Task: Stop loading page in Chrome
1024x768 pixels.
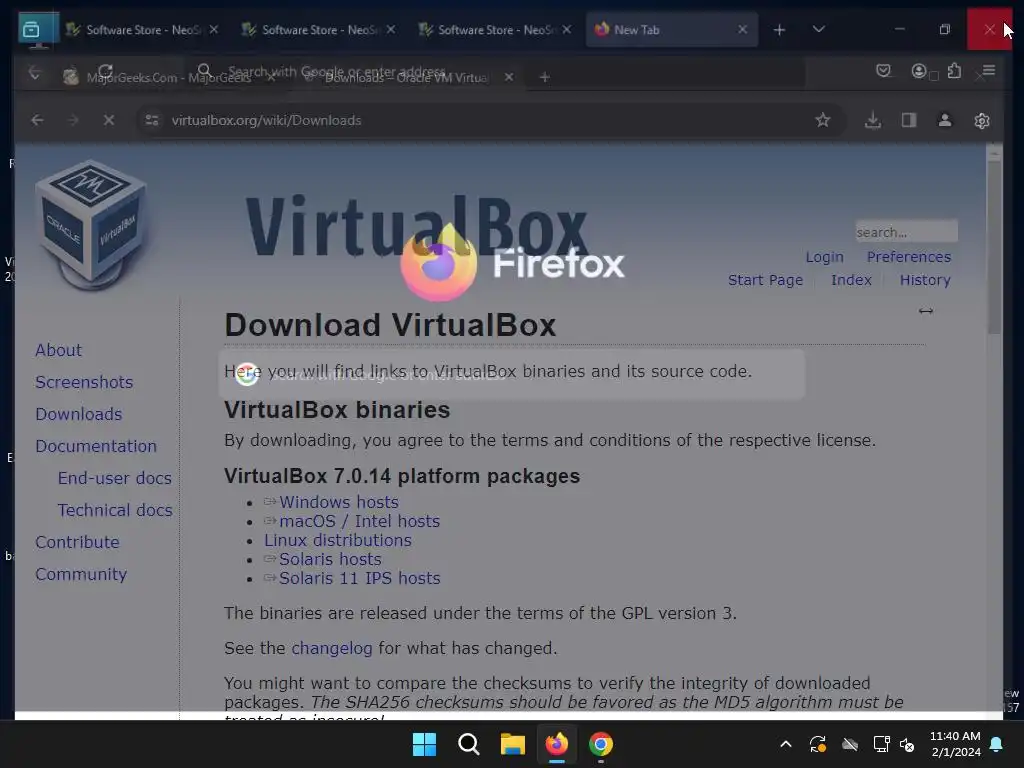Action: point(109,120)
